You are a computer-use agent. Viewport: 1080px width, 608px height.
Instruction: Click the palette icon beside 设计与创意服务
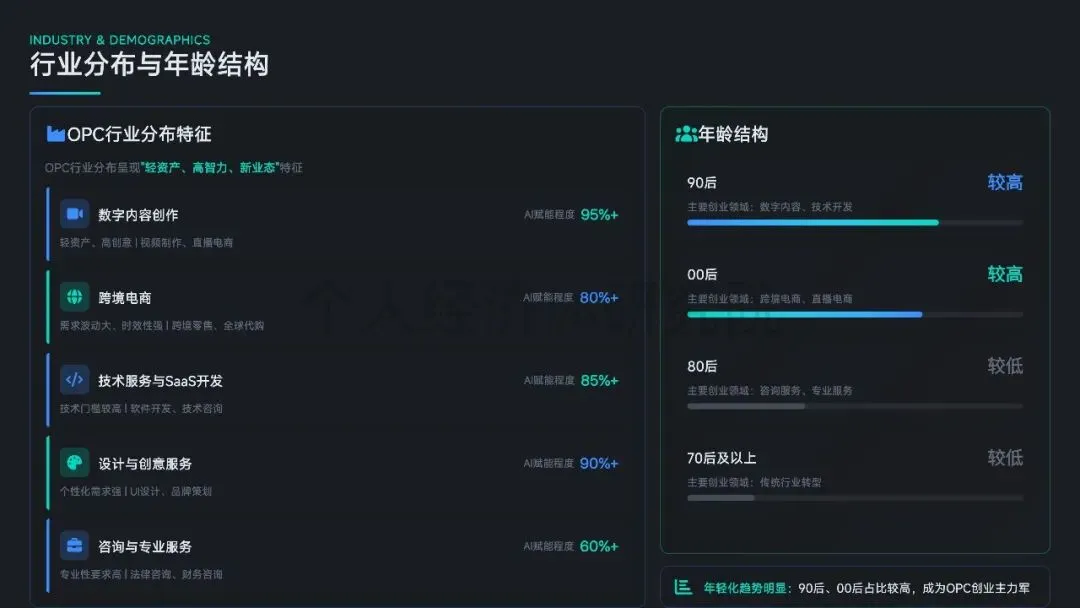tap(74, 463)
